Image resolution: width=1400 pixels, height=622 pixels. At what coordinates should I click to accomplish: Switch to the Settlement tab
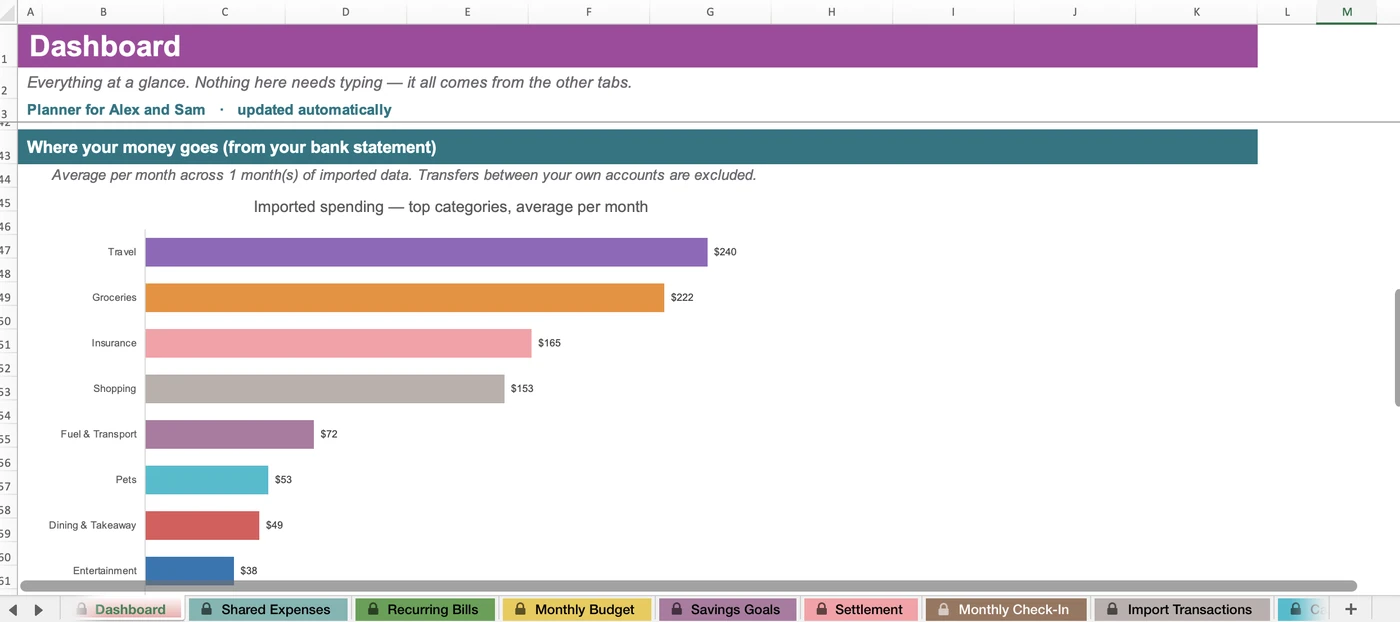(x=860, y=609)
